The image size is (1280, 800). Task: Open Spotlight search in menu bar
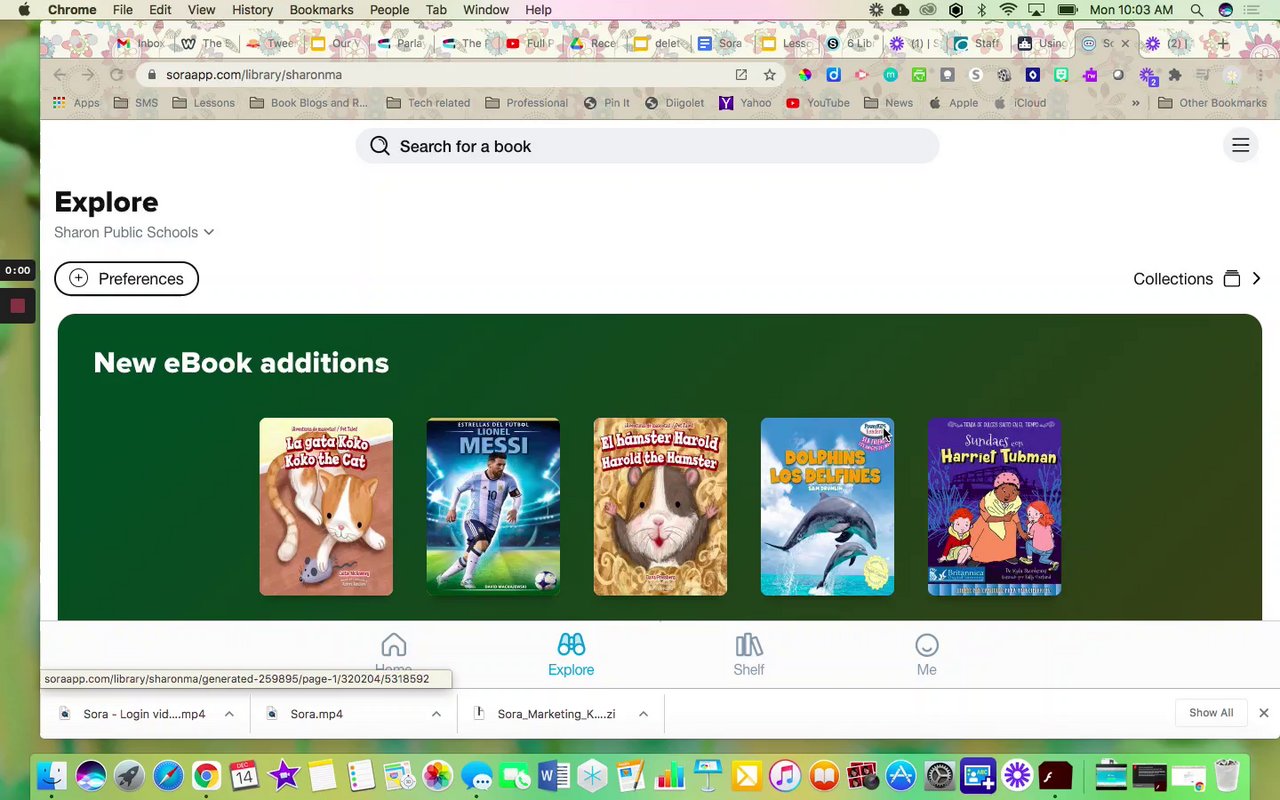1196,10
